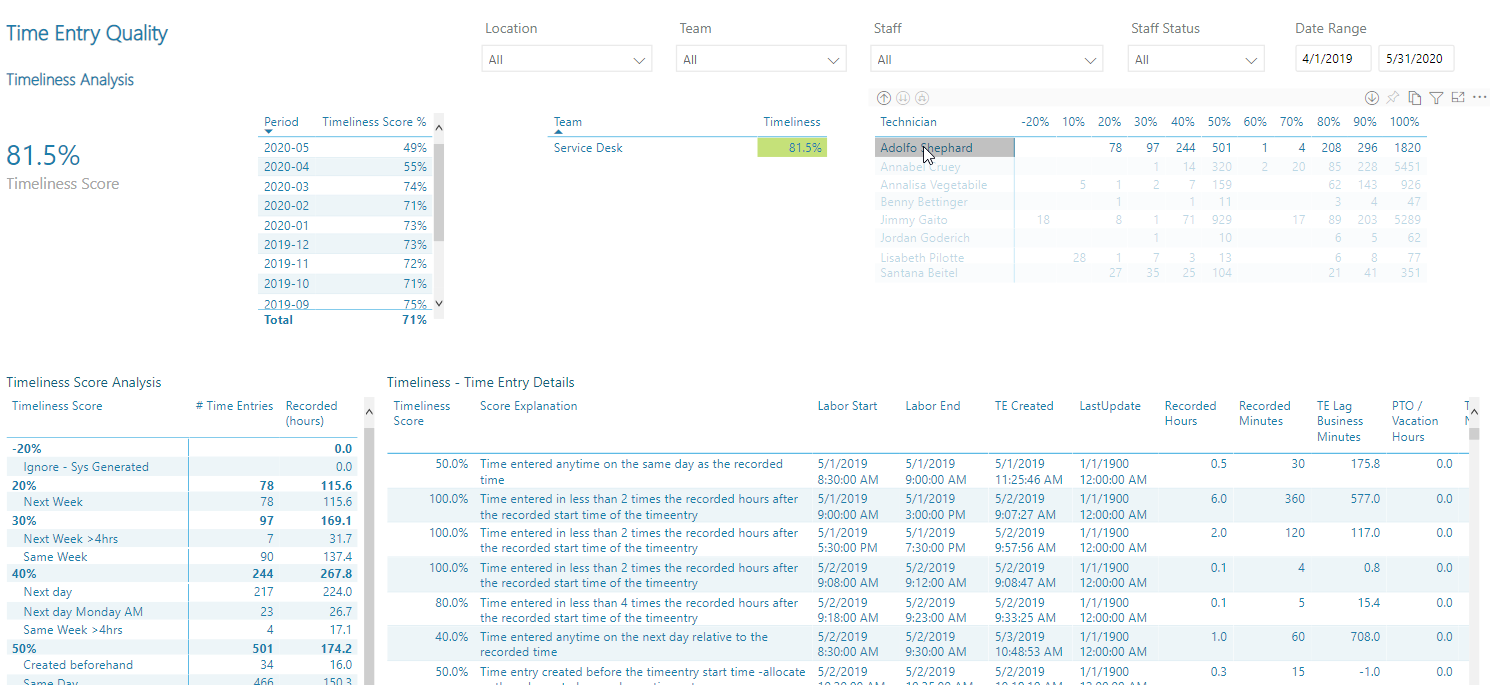1490x685 pixels.
Task: Sort by the Timeliness Score % column
Action: (374, 122)
